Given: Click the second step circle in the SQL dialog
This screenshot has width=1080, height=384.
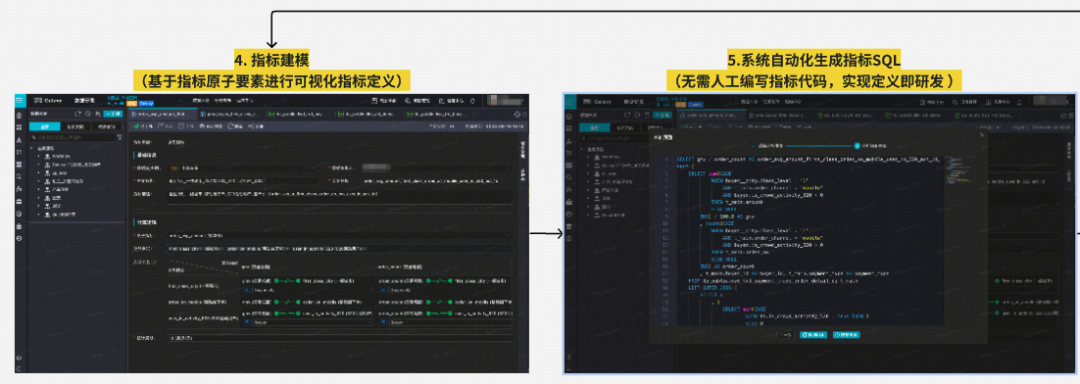Looking at the screenshot, I should pyautogui.click(x=856, y=146).
